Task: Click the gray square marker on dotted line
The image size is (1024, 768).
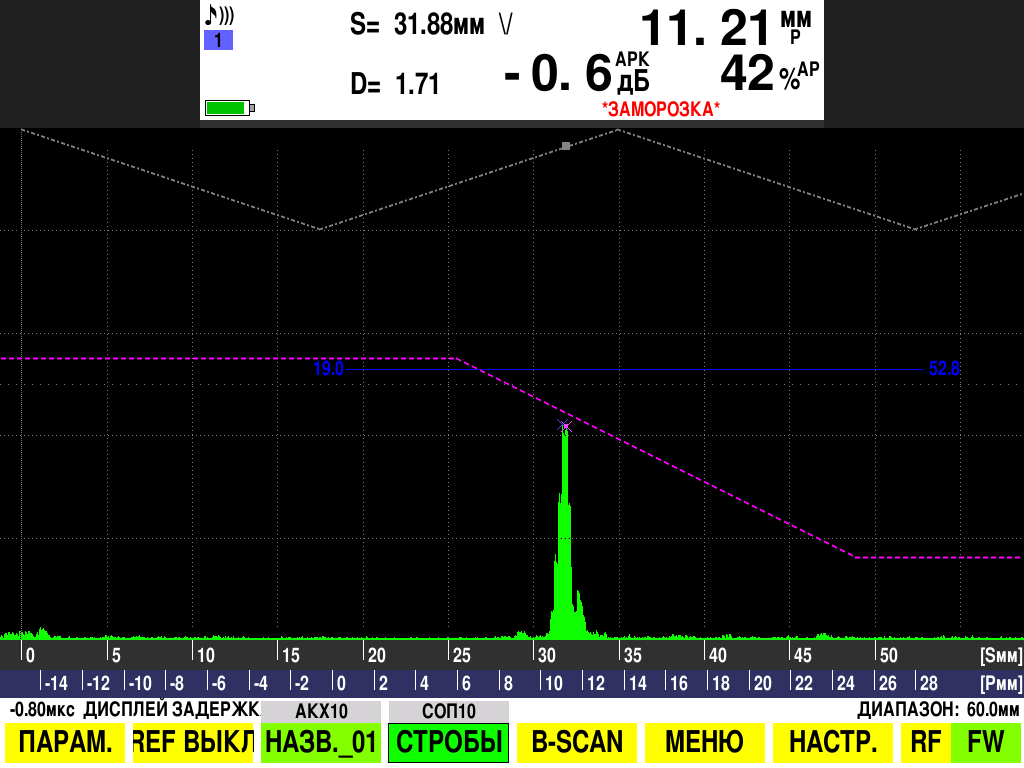Action: [x=566, y=146]
